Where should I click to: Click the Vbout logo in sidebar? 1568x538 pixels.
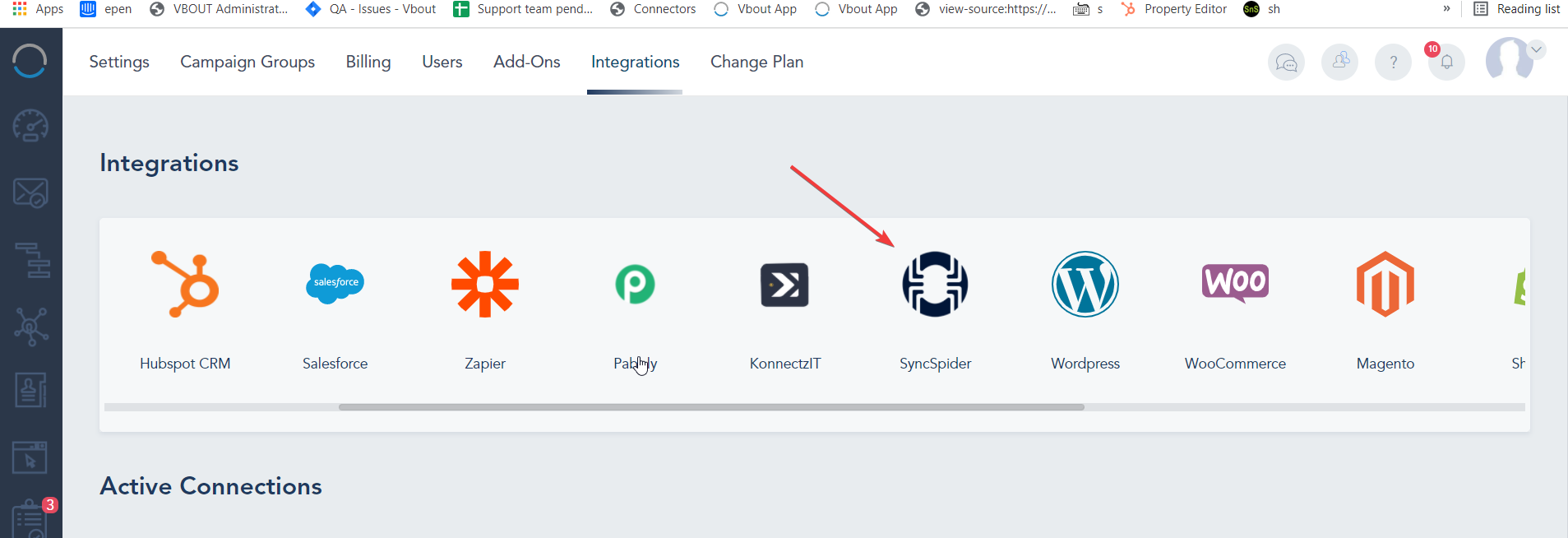[30, 61]
